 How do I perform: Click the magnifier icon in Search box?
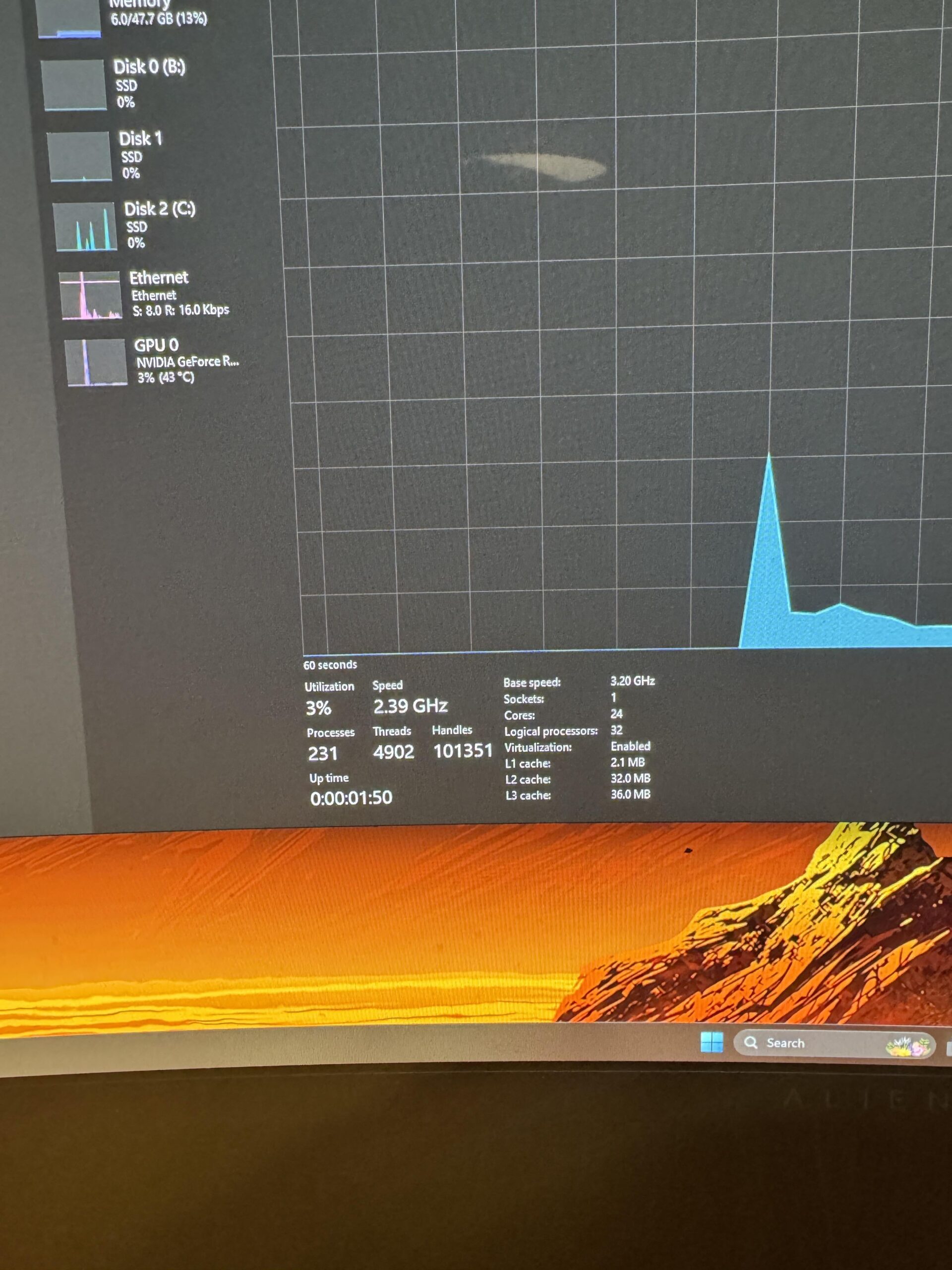click(x=751, y=1043)
